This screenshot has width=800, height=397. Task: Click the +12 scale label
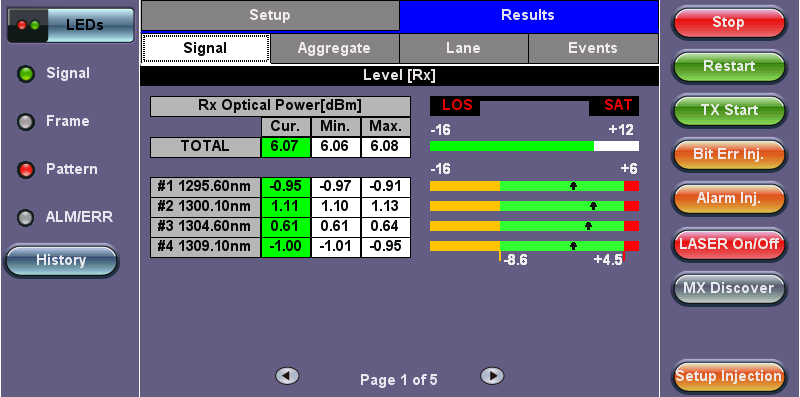coord(621,131)
